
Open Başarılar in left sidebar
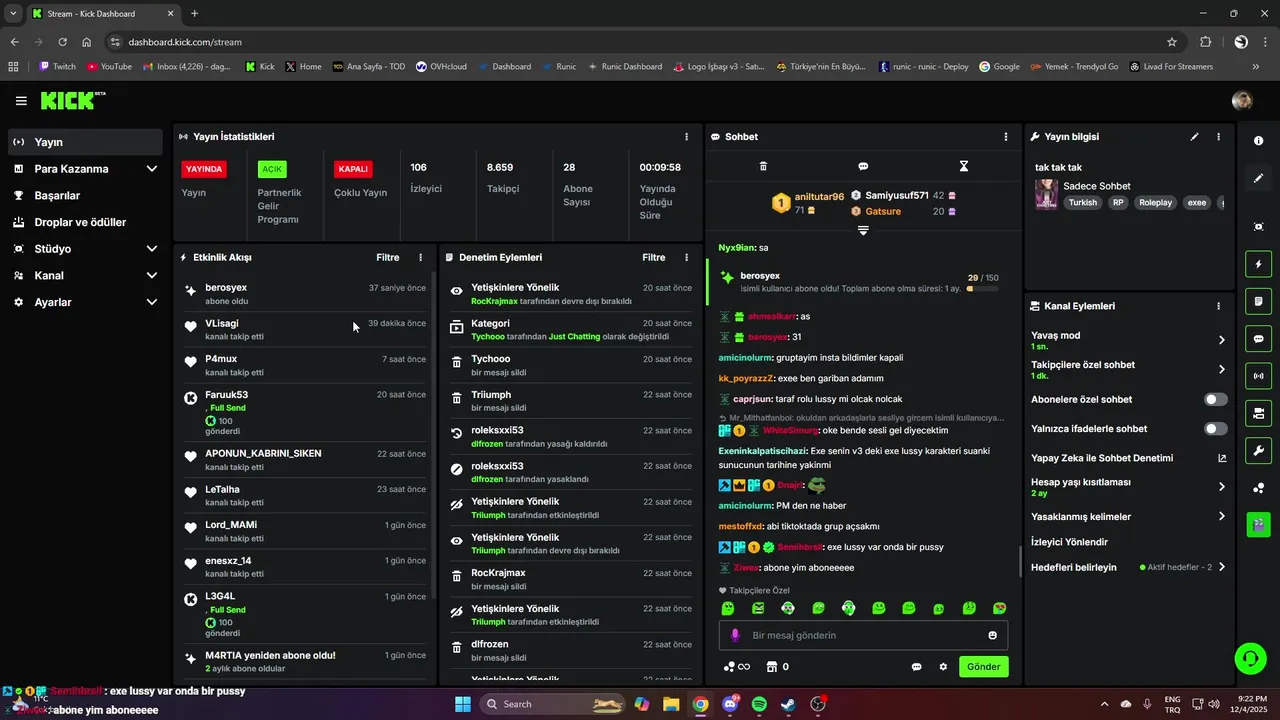[x=86, y=195]
